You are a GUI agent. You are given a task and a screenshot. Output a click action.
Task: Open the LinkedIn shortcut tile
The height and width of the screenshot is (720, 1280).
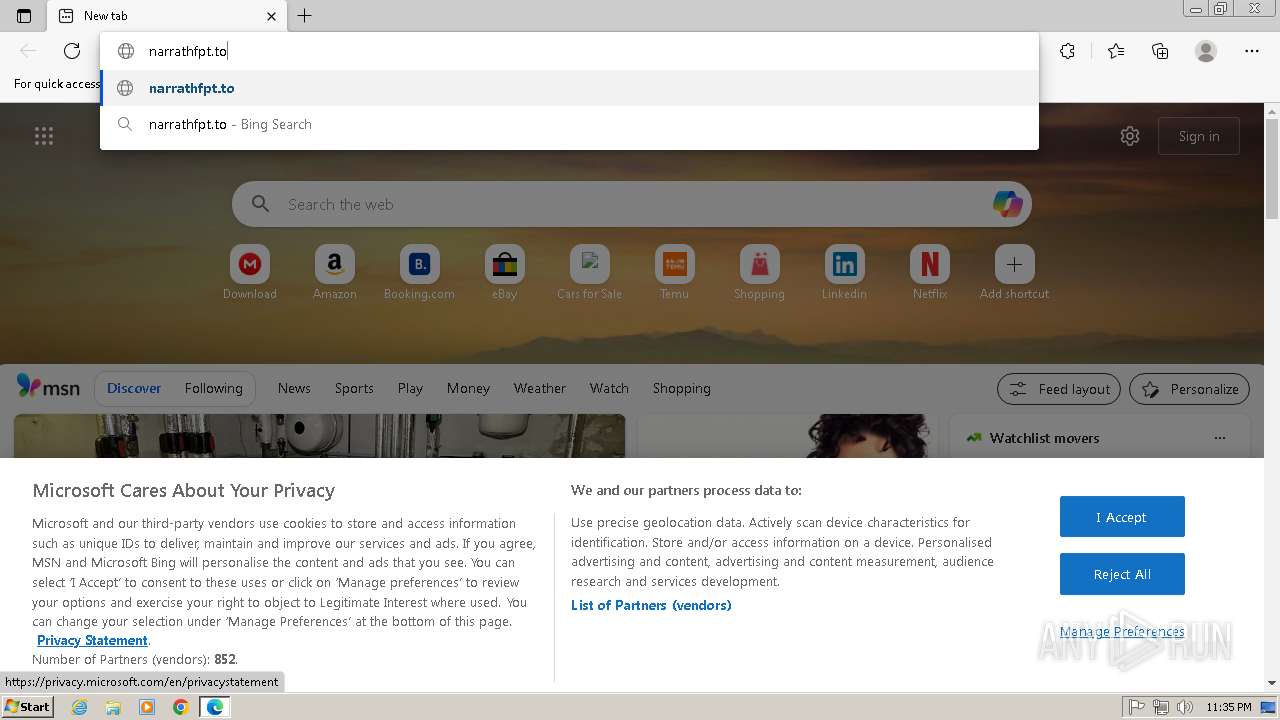tap(845, 273)
